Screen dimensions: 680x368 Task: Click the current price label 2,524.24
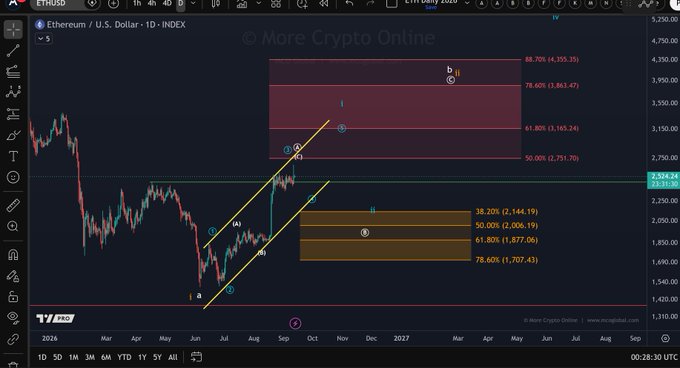[x=664, y=176]
